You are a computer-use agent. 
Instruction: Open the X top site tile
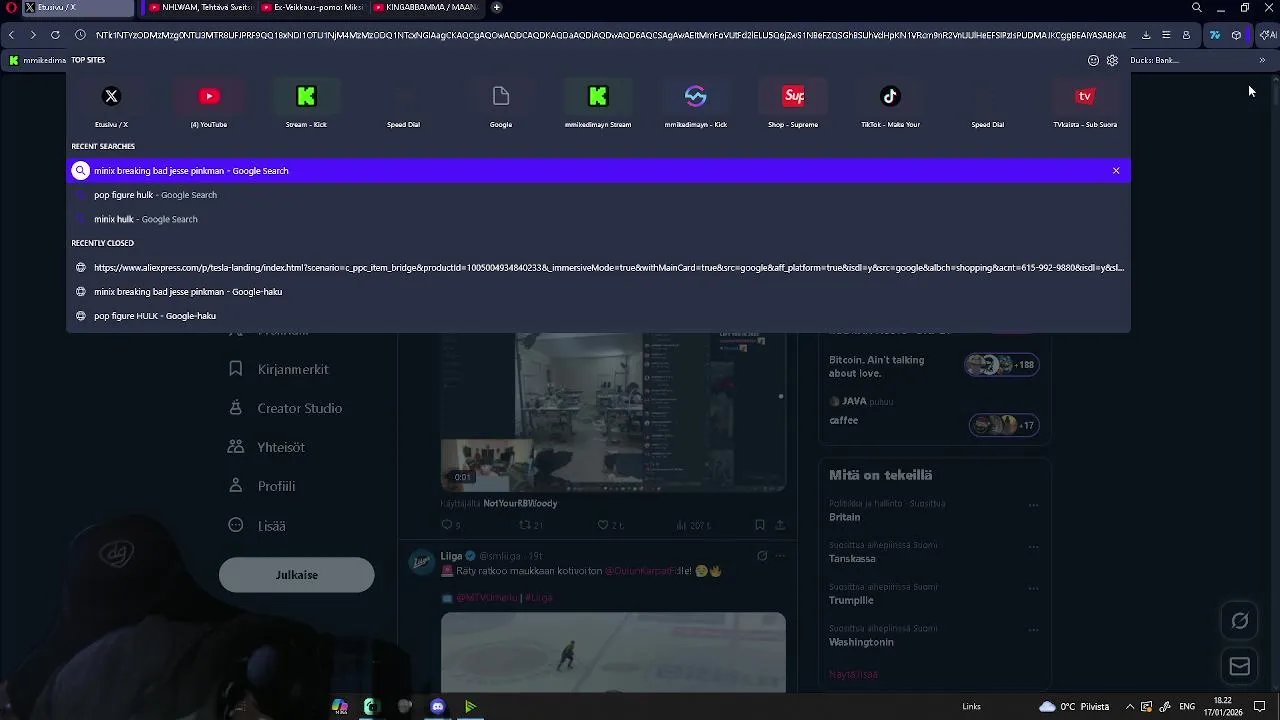(111, 104)
